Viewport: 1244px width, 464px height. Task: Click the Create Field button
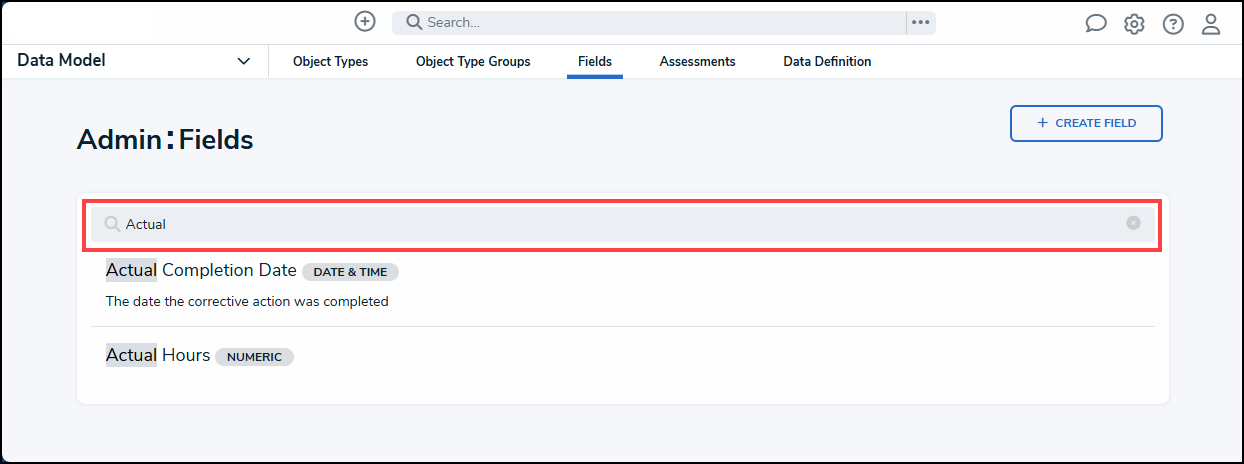coord(1086,123)
